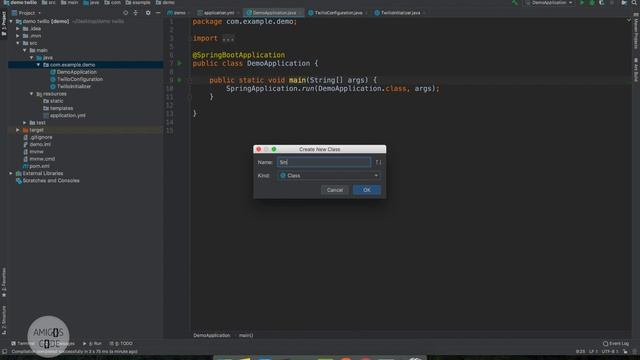Cancel the Create New Class dialog
Image resolution: width=640 pixels, height=360 pixels.
pyautogui.click(x=334, y=190)
